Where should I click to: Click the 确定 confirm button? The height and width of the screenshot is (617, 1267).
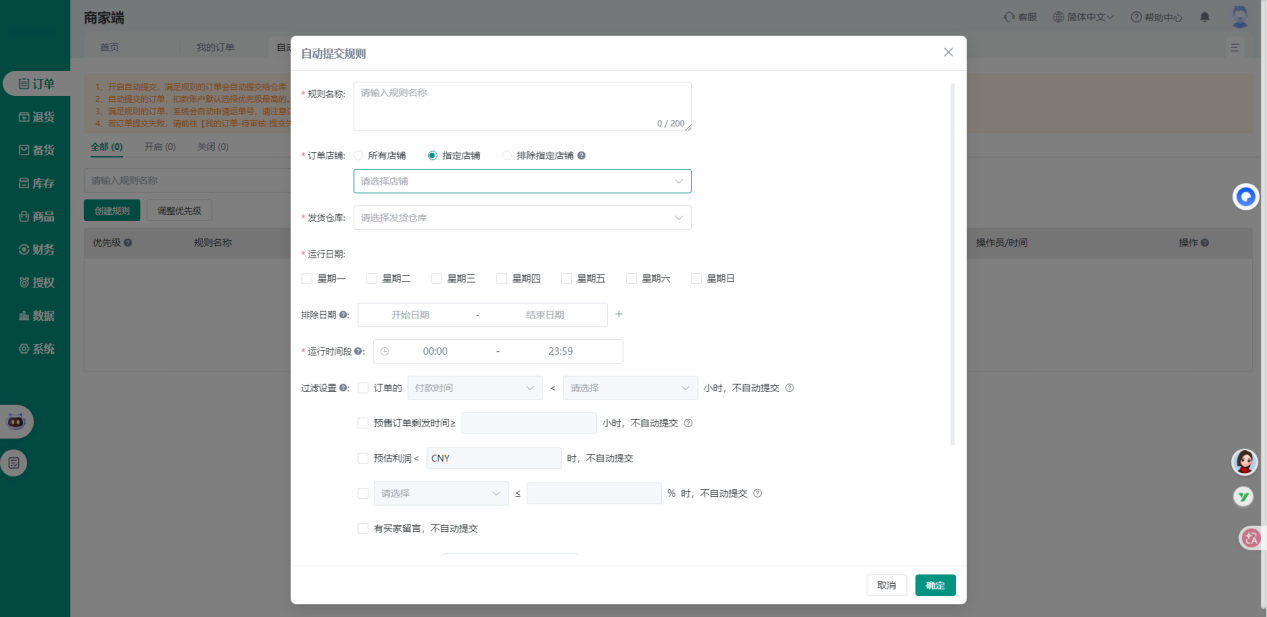935,585
